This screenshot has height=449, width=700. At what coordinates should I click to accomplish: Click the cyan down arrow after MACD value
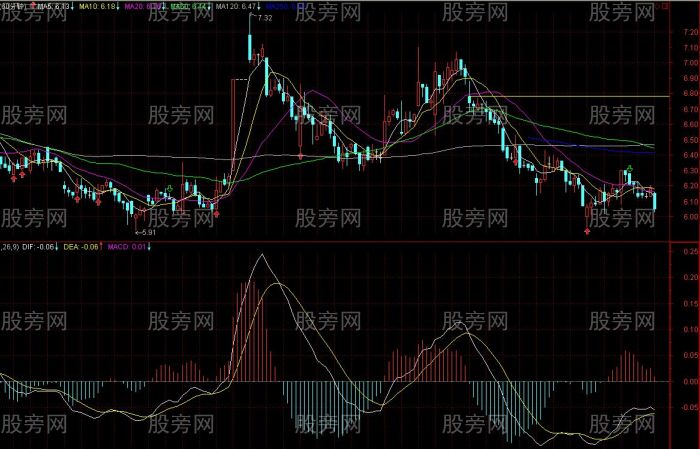coord(149,246)
